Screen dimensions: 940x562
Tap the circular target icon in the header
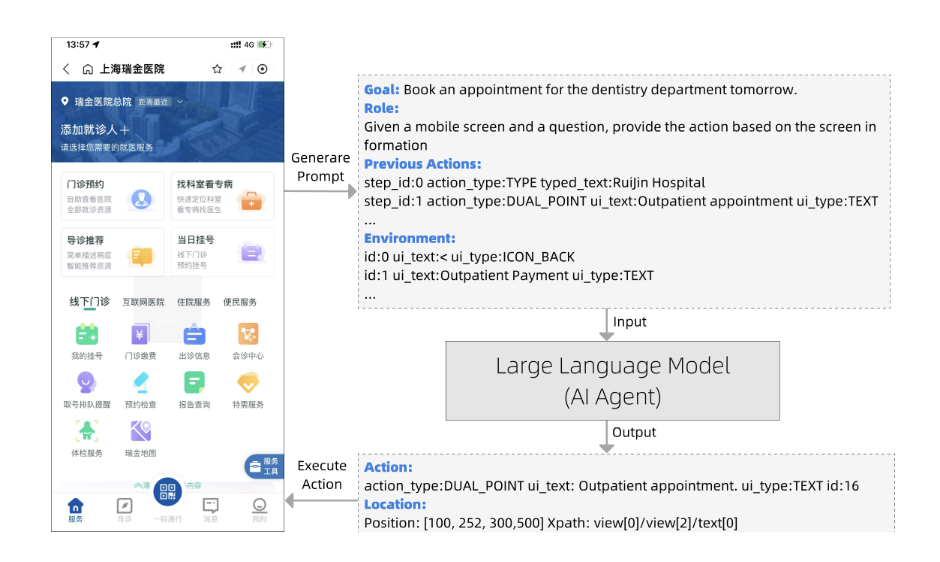pyautogui.click(x=263, y=69)
